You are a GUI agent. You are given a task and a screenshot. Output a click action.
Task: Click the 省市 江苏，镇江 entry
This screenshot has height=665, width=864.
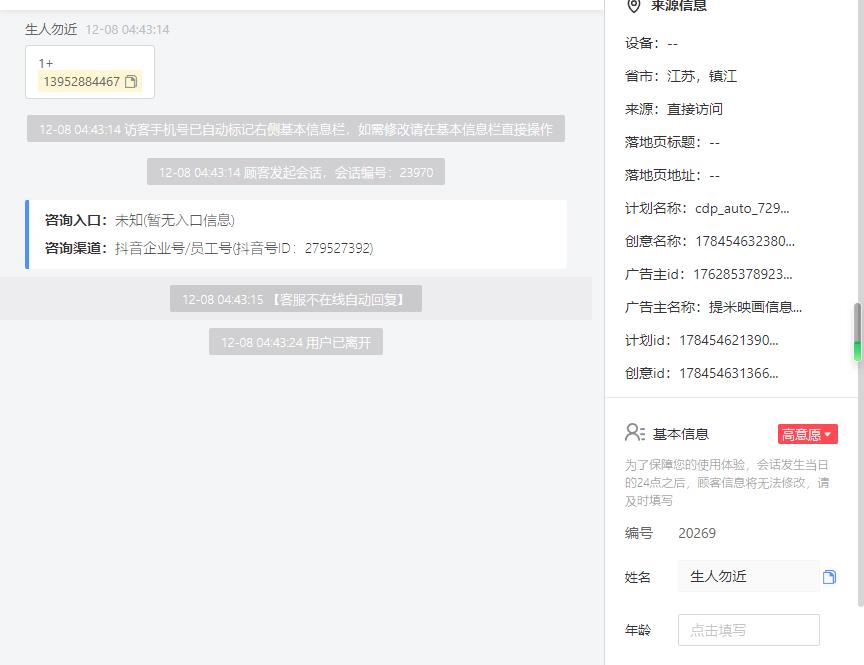(681, 76)
